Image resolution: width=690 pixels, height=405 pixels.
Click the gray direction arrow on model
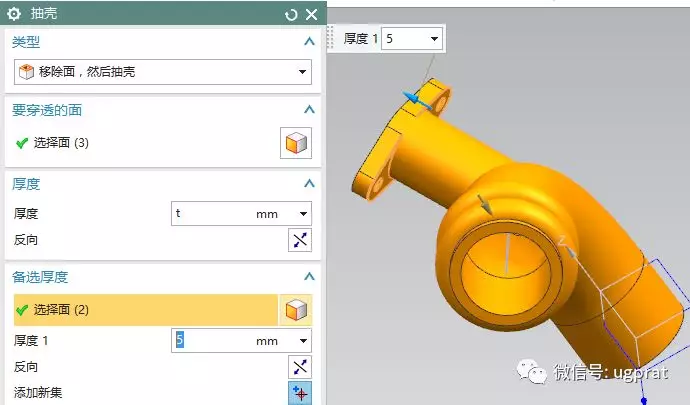click(485, 204)
